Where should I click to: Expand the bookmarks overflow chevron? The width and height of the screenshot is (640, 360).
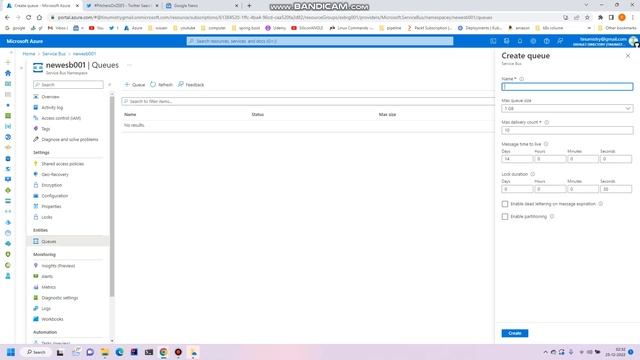point(589,28)
